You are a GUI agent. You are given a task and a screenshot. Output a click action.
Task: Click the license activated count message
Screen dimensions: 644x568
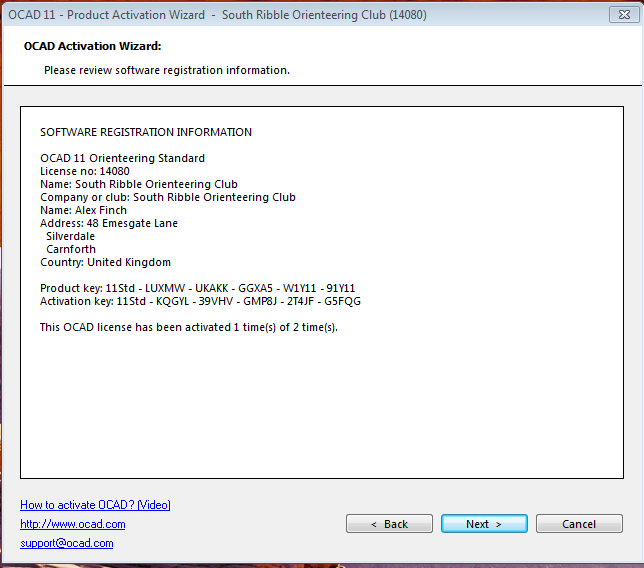coord(188,327)
